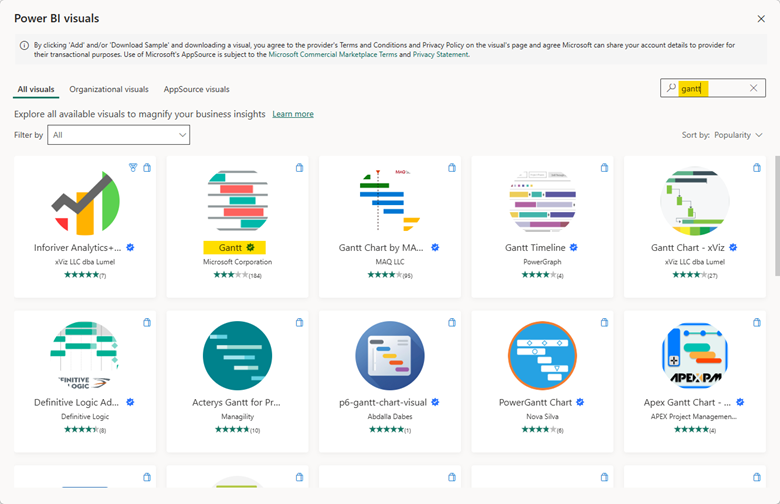780x504 pixels.
Task: Click the Nova Silva publisher text
Action: (x=542, y=416)
